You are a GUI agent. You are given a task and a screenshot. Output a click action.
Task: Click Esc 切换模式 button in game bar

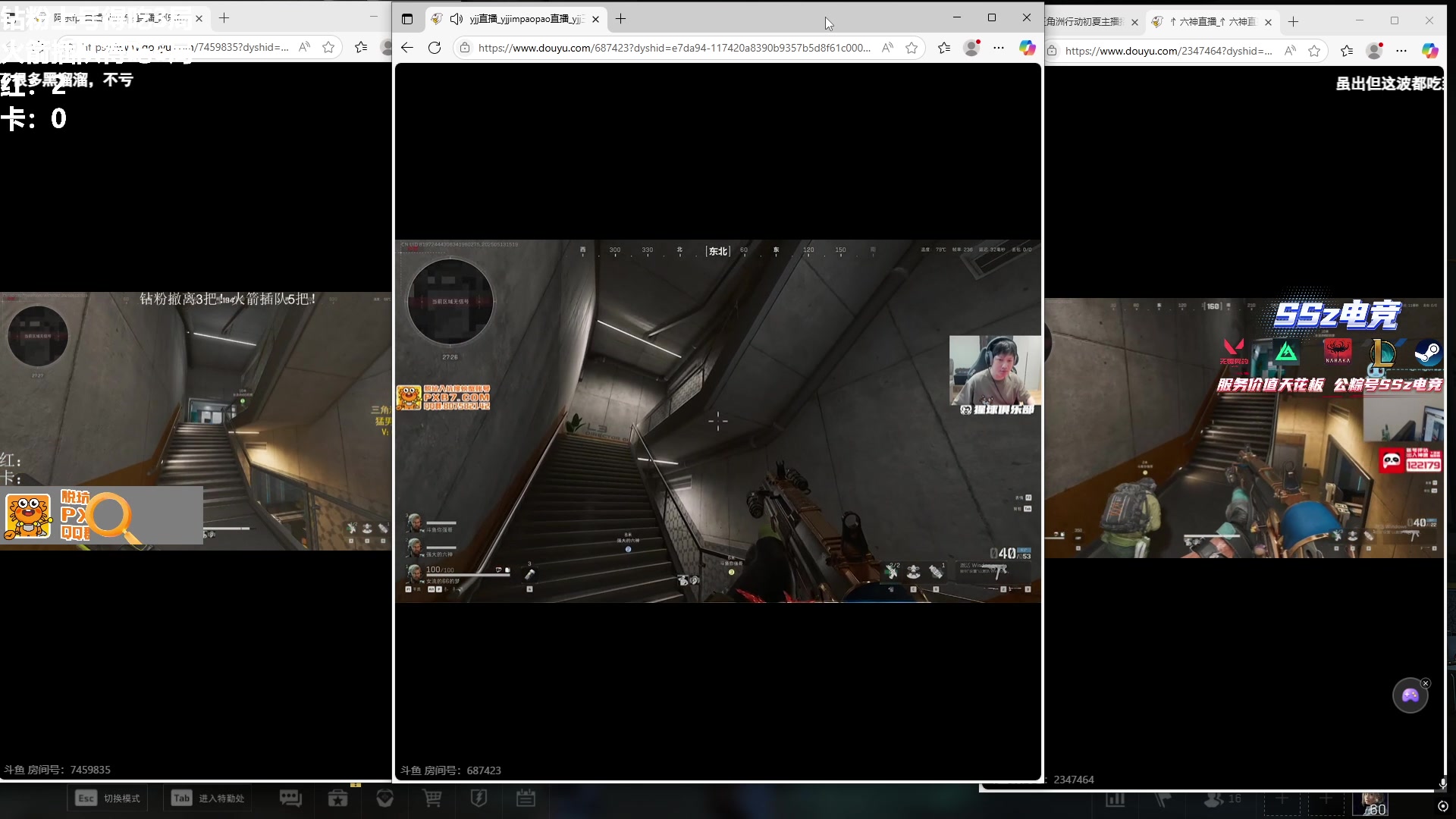[x=108, y=798]
